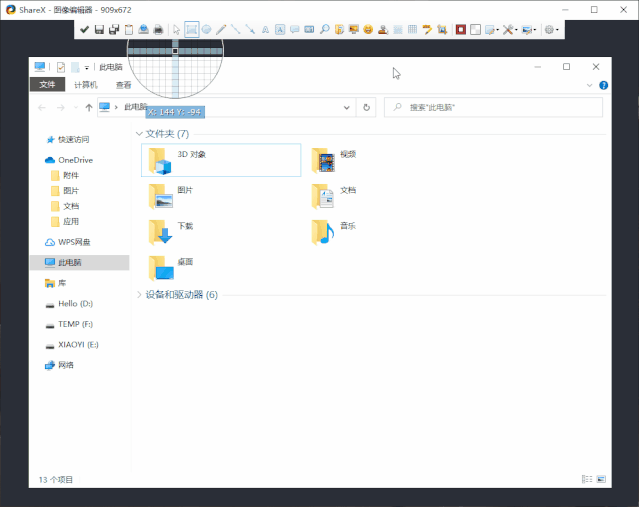The width and height of the screenshot is (639, 507).
Task: Select the XIAOYI (E:) drive
Action: (x=78, y=344)
